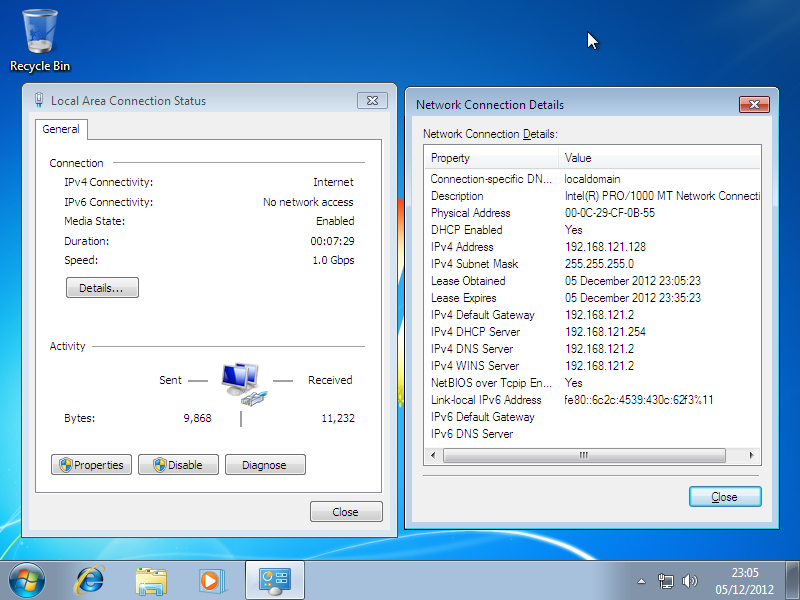Open connection Details button

point(102,288)
